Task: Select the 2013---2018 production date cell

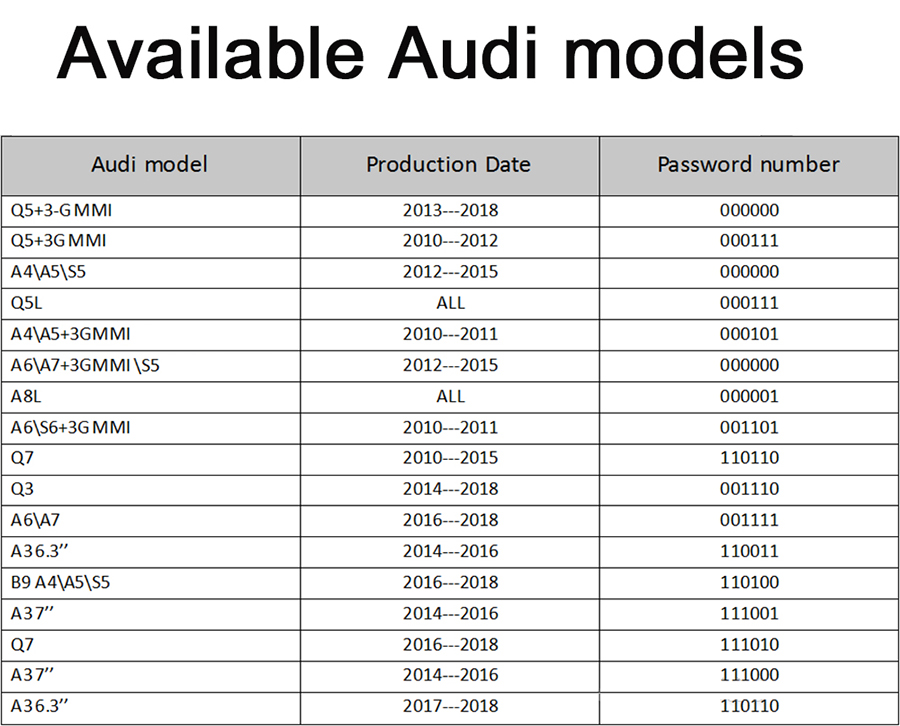Action: tap(450, 210)
